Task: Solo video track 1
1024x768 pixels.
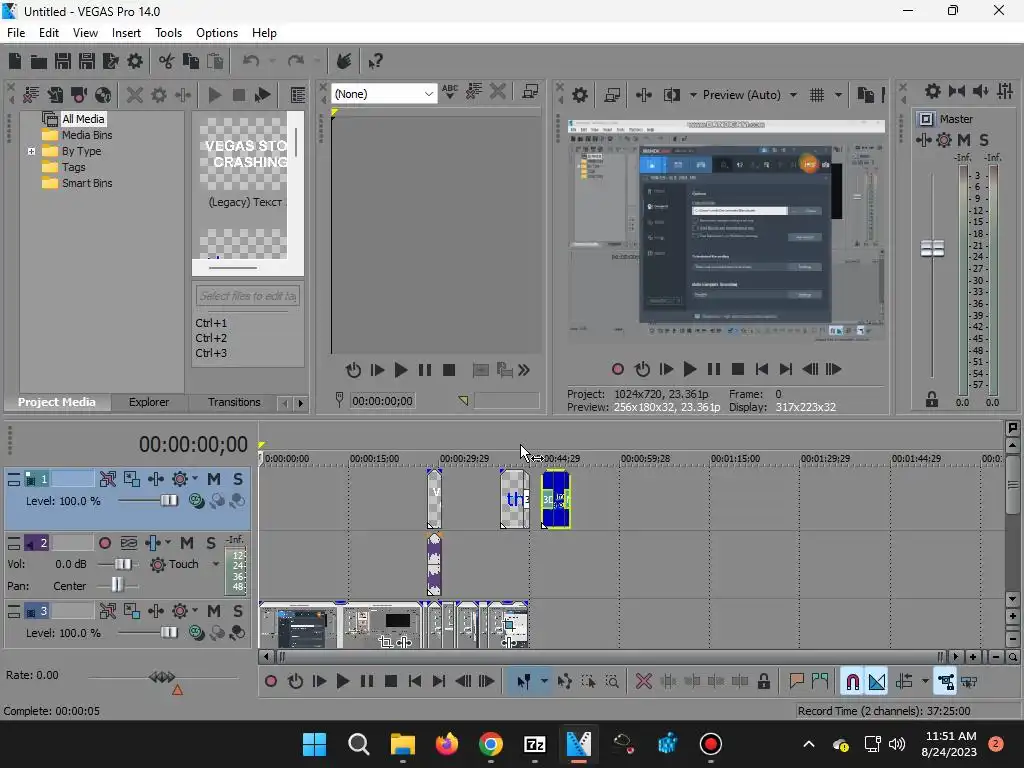Action: click(238, 479)
